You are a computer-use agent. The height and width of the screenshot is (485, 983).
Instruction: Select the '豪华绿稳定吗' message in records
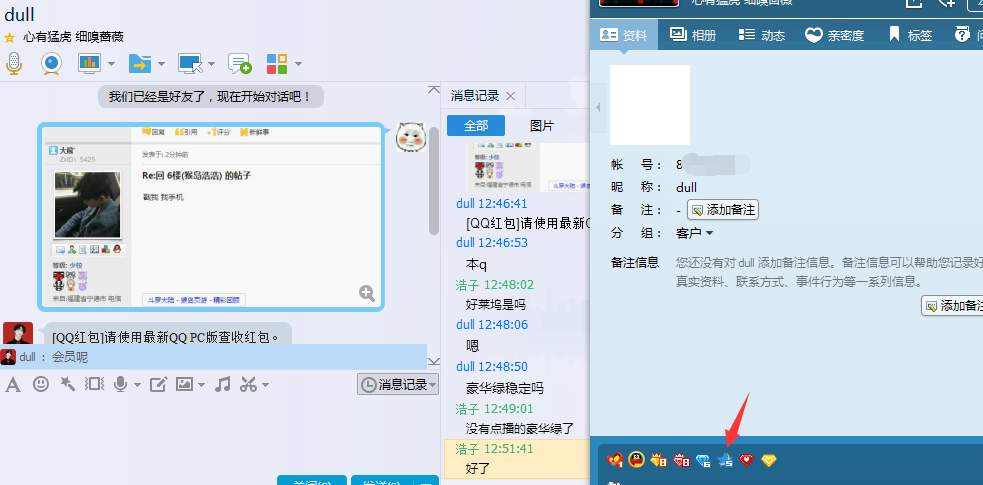(x=505, y=389)
